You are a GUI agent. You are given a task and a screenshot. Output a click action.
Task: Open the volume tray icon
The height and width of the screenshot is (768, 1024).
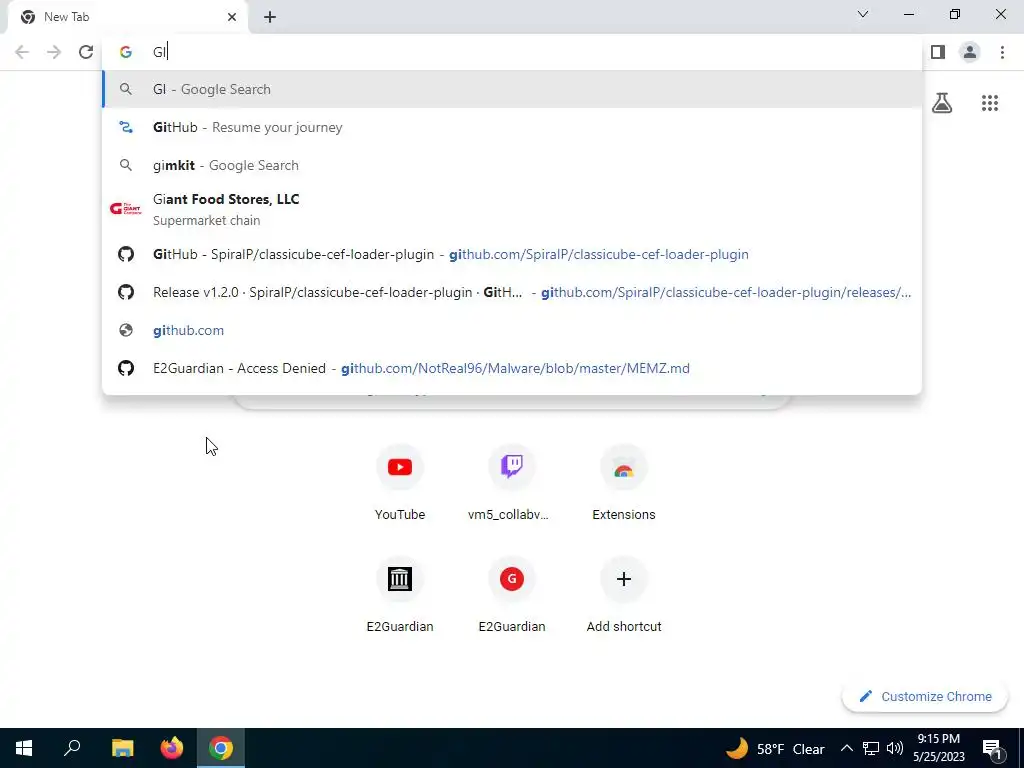(x=895, y=748)
